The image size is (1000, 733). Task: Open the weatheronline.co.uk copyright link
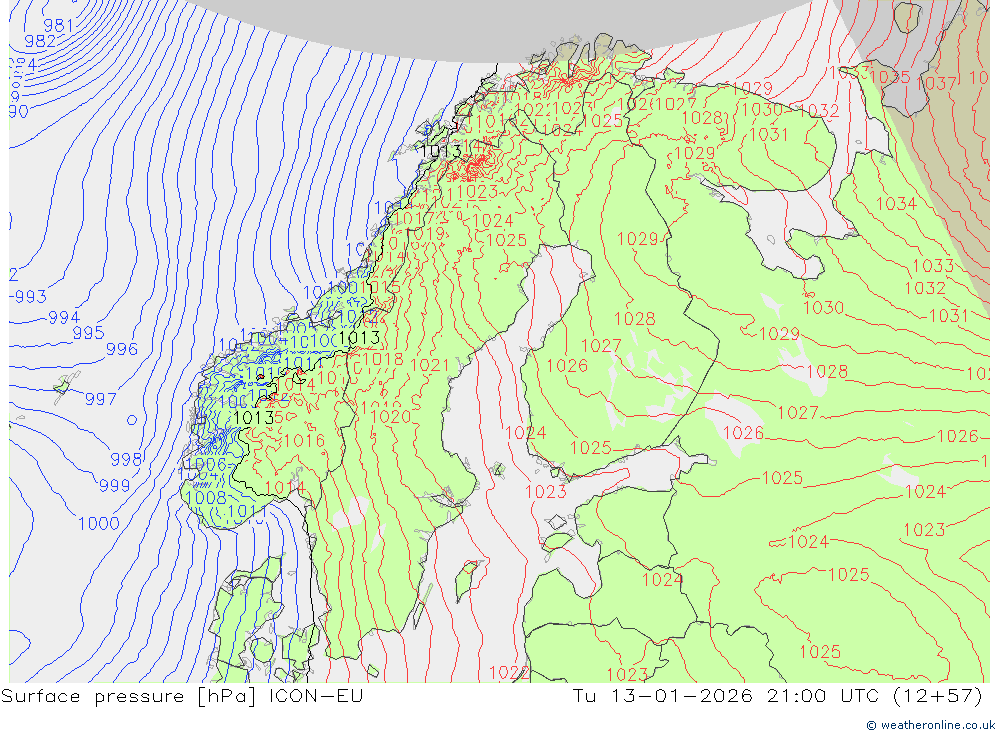point(930,725)
